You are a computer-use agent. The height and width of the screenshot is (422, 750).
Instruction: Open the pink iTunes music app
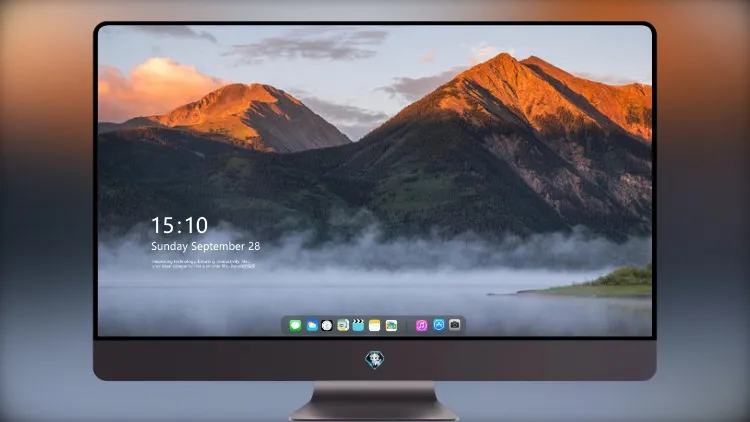click(x=421, y=325)
